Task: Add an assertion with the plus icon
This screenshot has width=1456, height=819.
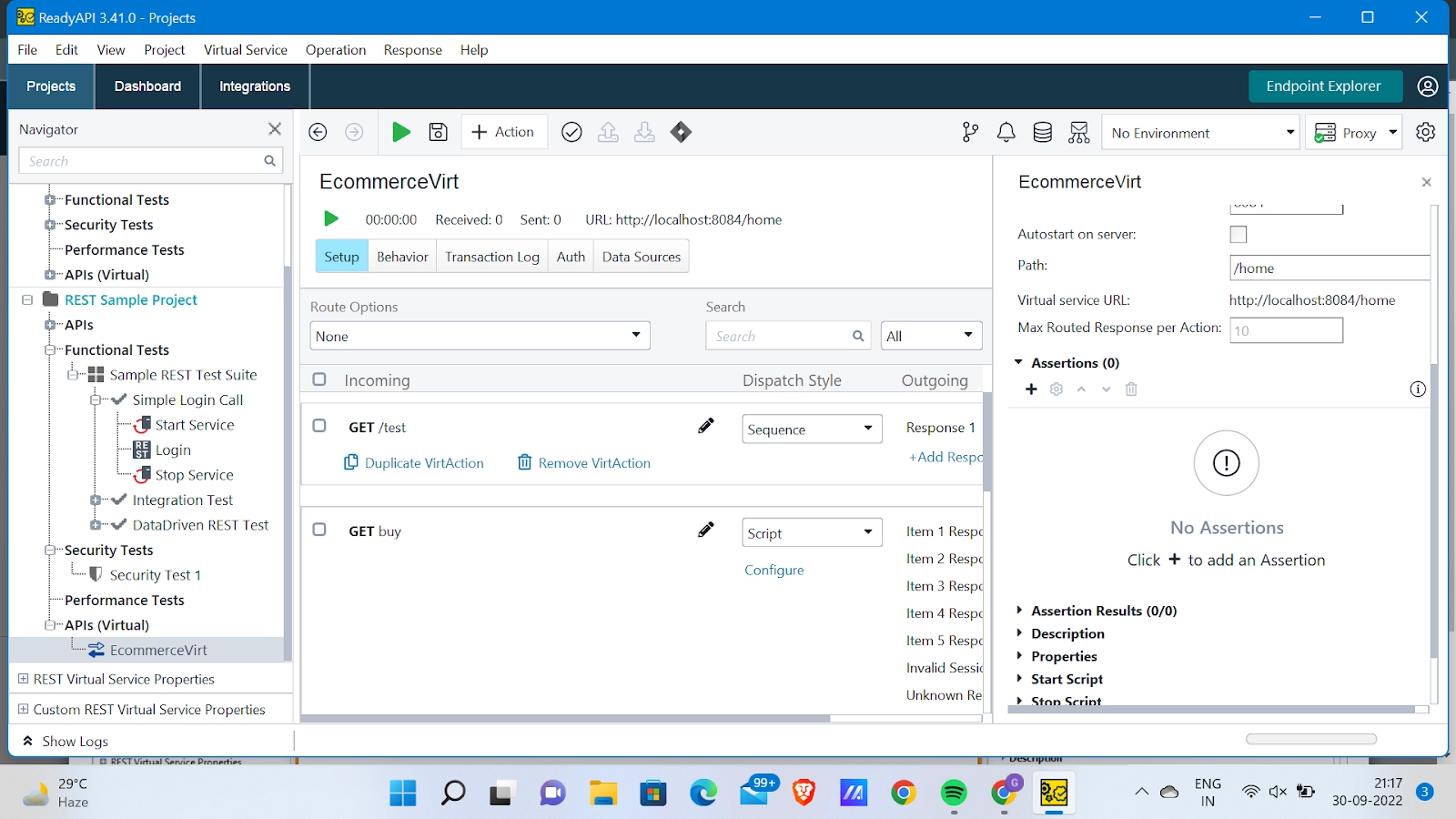Action: click(x=1031, y=389)
